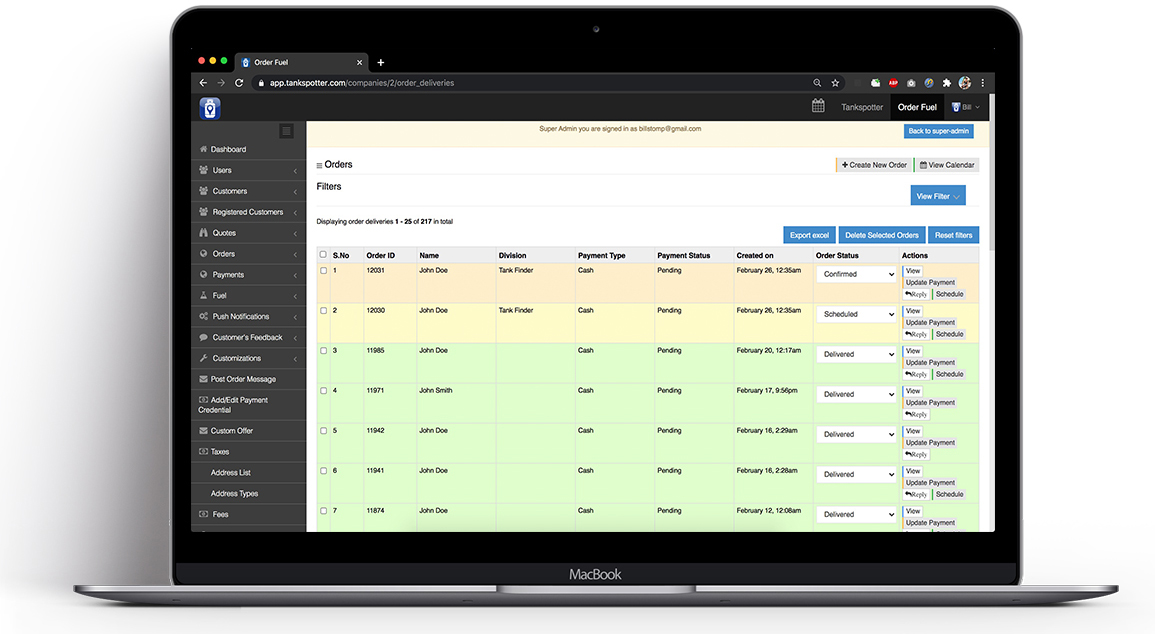This screenshot has height=634, width=1155.
Task: Open new browser tab with plus icon
Action: pos(380,63)
